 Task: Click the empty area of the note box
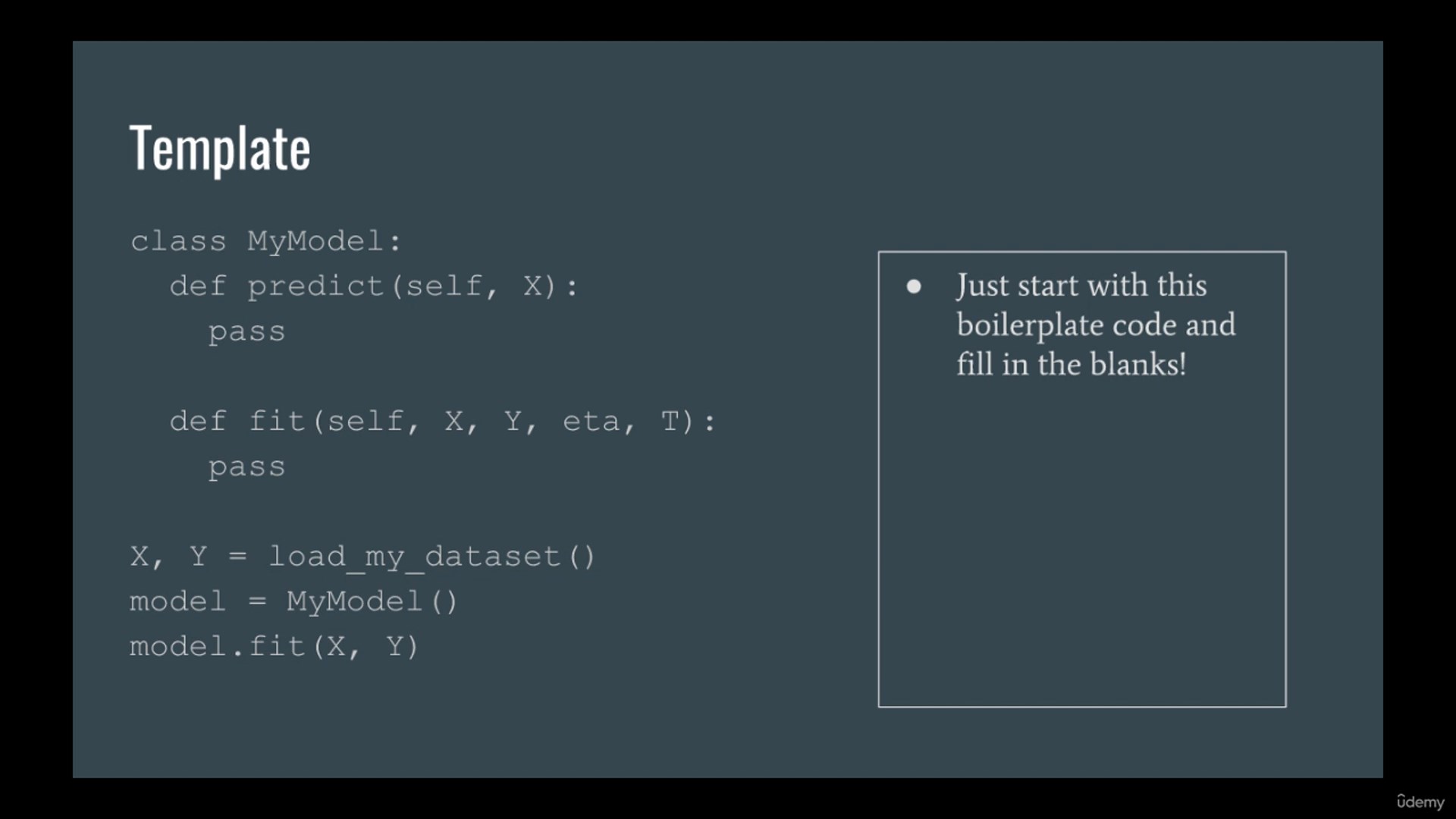pos(1082,546)
